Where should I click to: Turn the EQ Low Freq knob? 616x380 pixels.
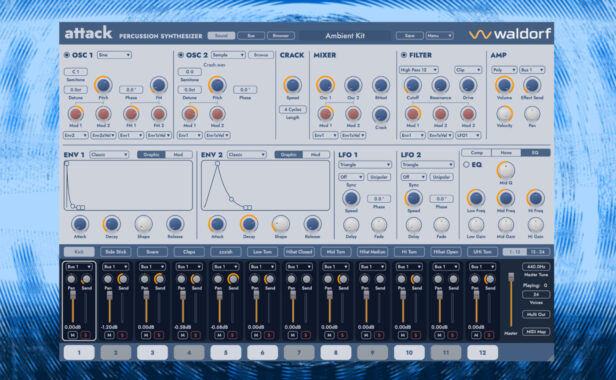[x=476, y=198]
